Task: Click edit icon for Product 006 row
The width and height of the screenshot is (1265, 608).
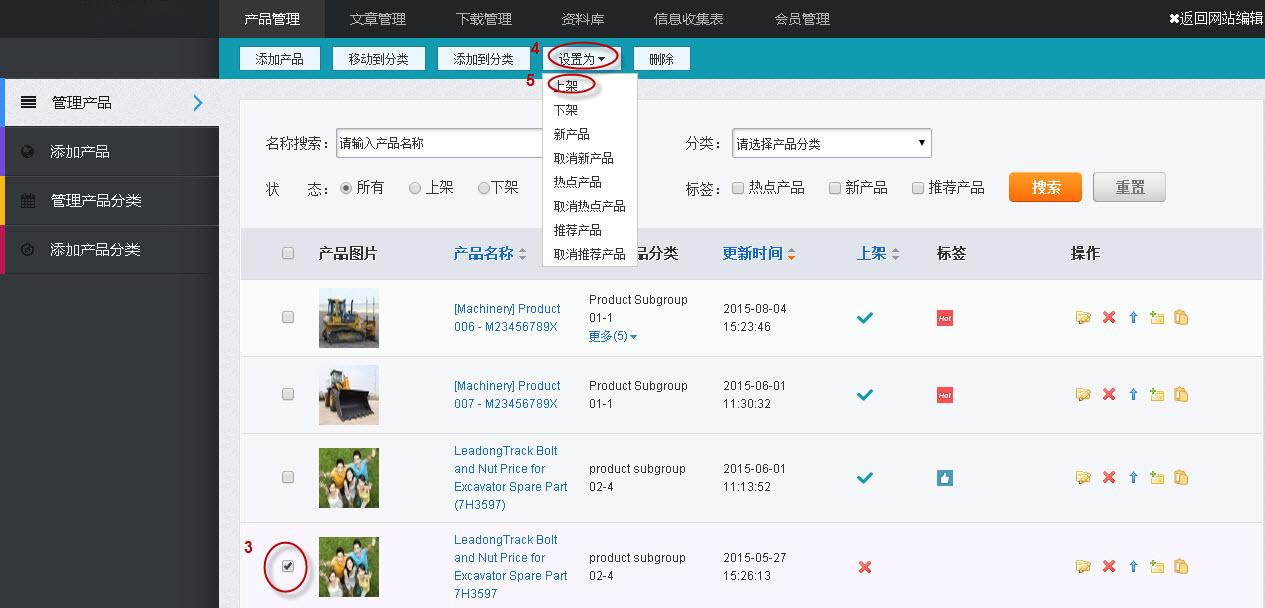Action: click(x=1083, y=318)
